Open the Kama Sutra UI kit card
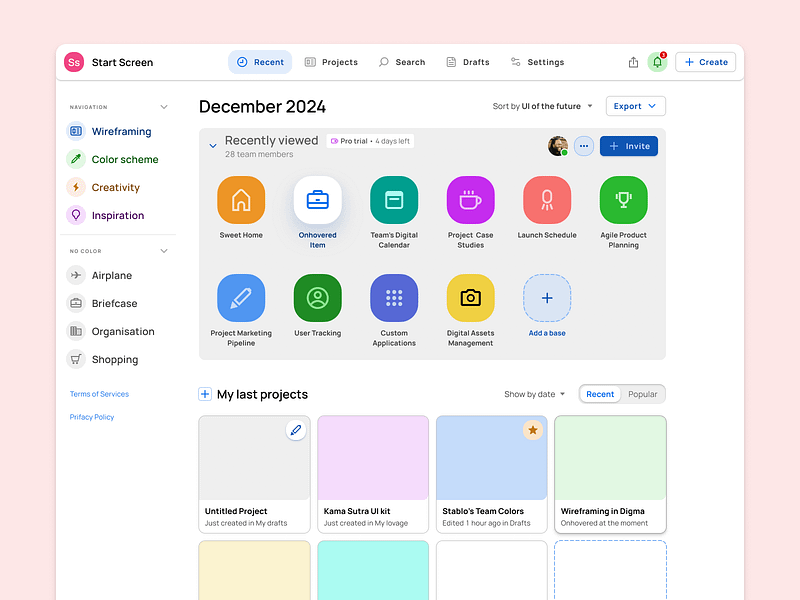The width and height of the screenshot is (800, 600). pos(373,474)
